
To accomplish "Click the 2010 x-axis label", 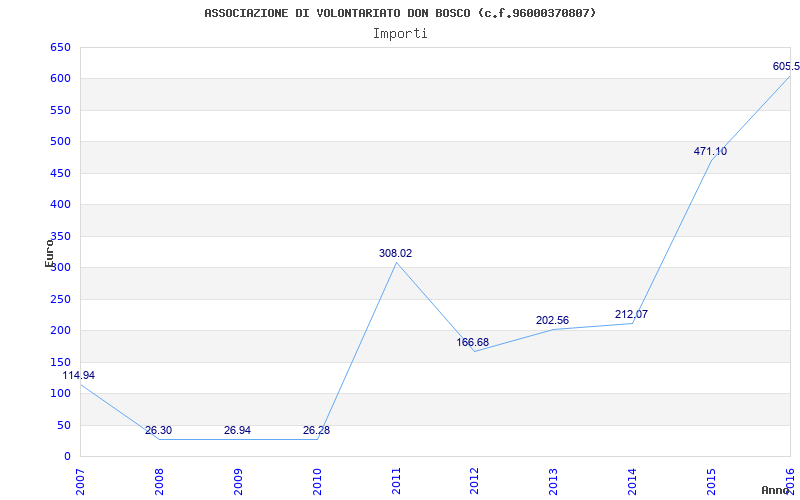I will click(317, 482).
